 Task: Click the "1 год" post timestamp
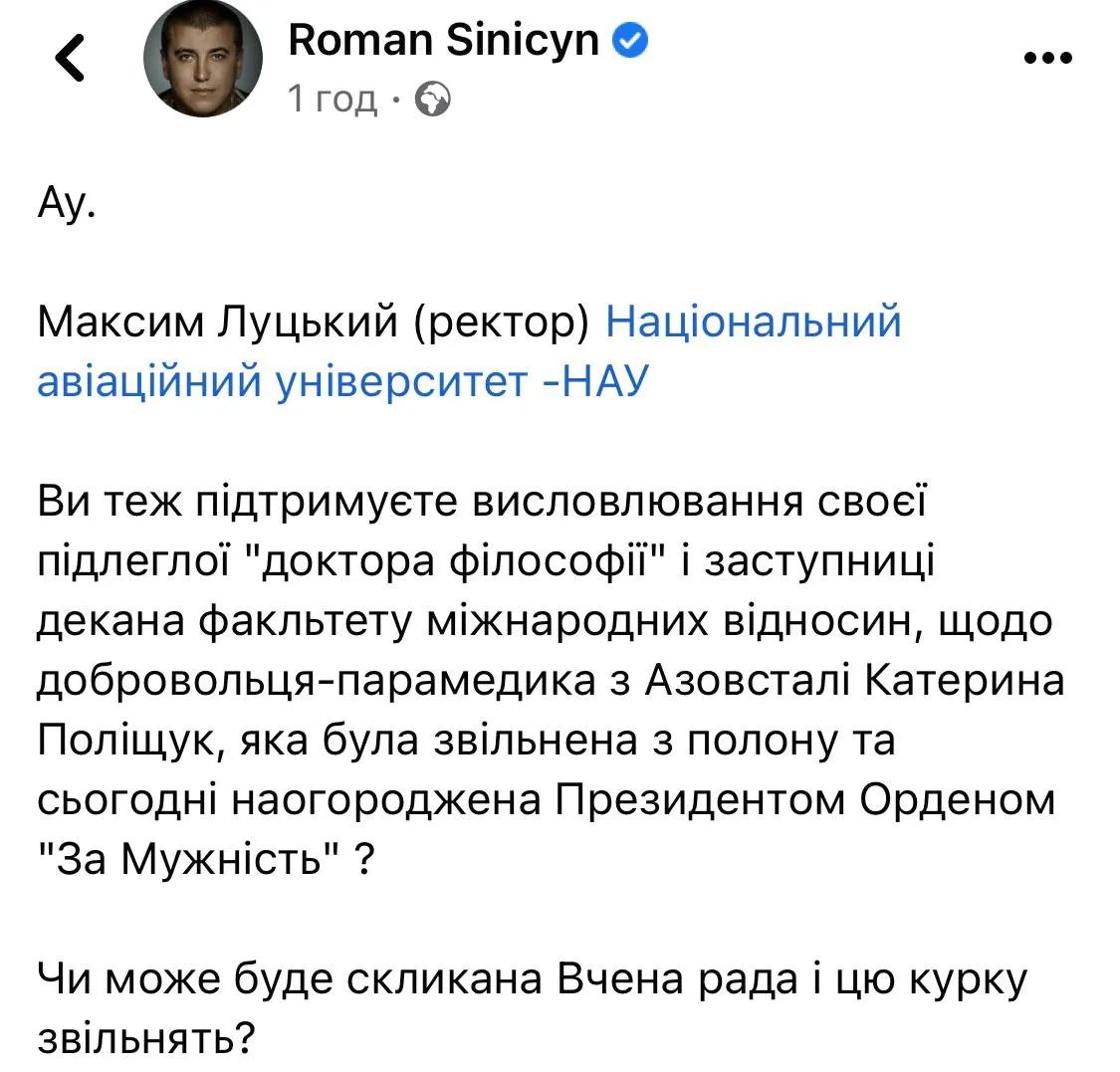tap(333, 99)
